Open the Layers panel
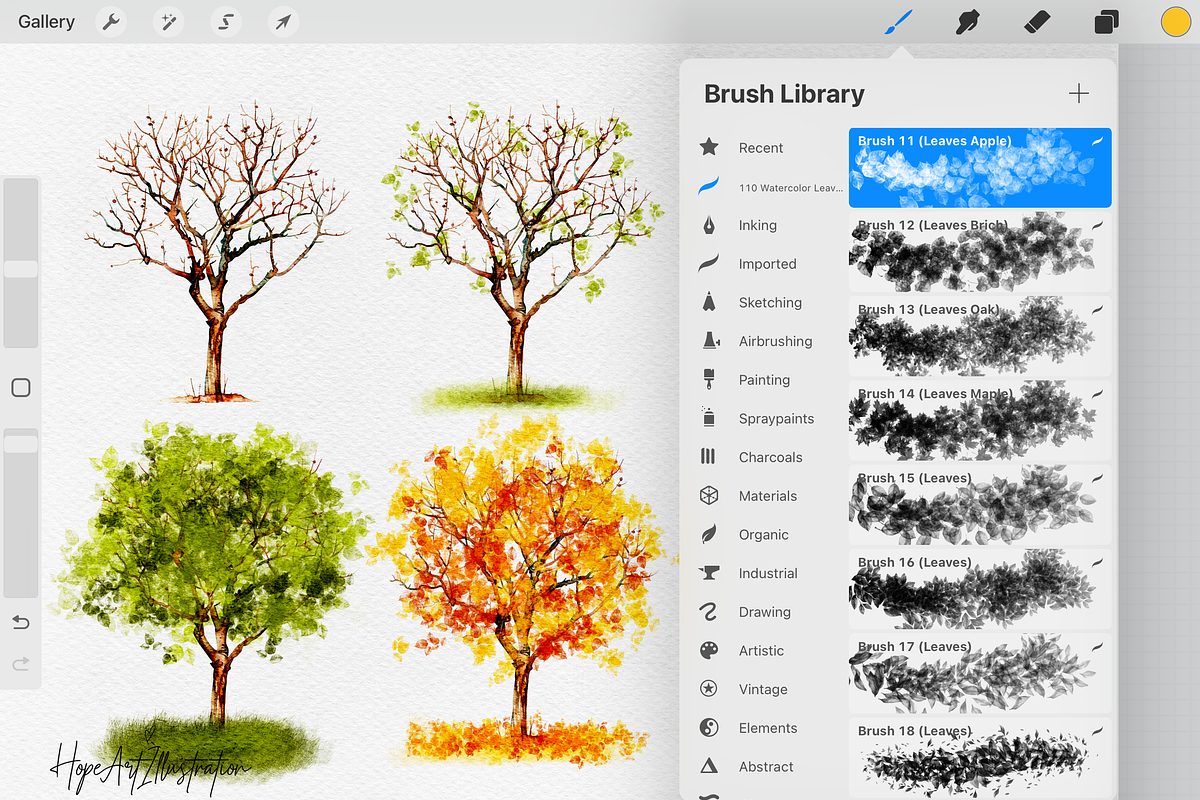Image resolution: width=1200 pixels, height=800 pixels. 1106,22
